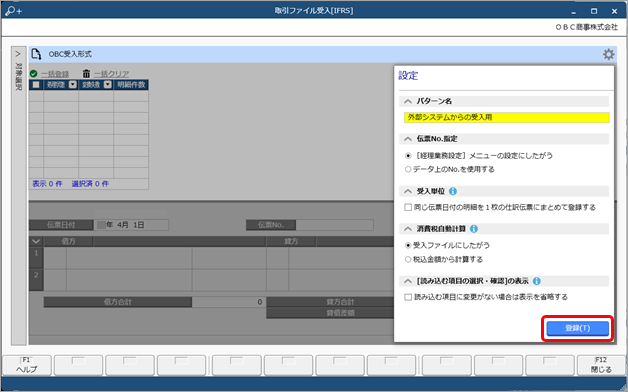The image size is (628, 392).
Task: Expand the 対象選択 side panel arrow
Action: coord(18,54)
